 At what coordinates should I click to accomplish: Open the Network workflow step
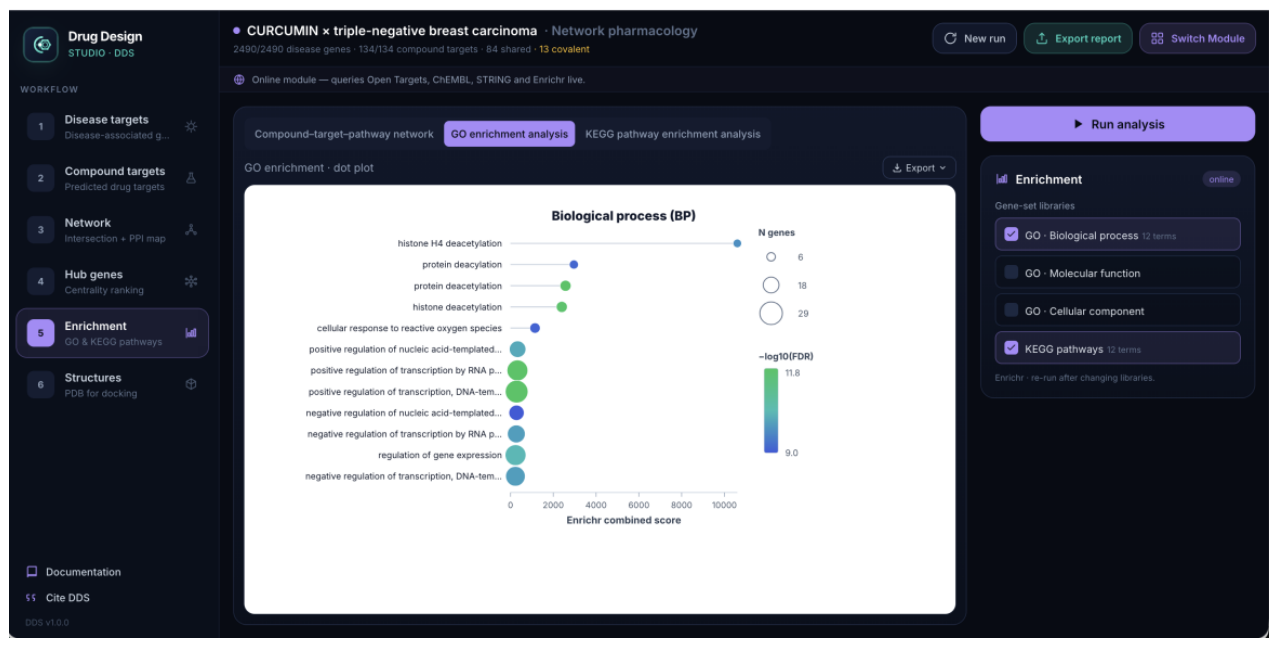click(113, 229)
